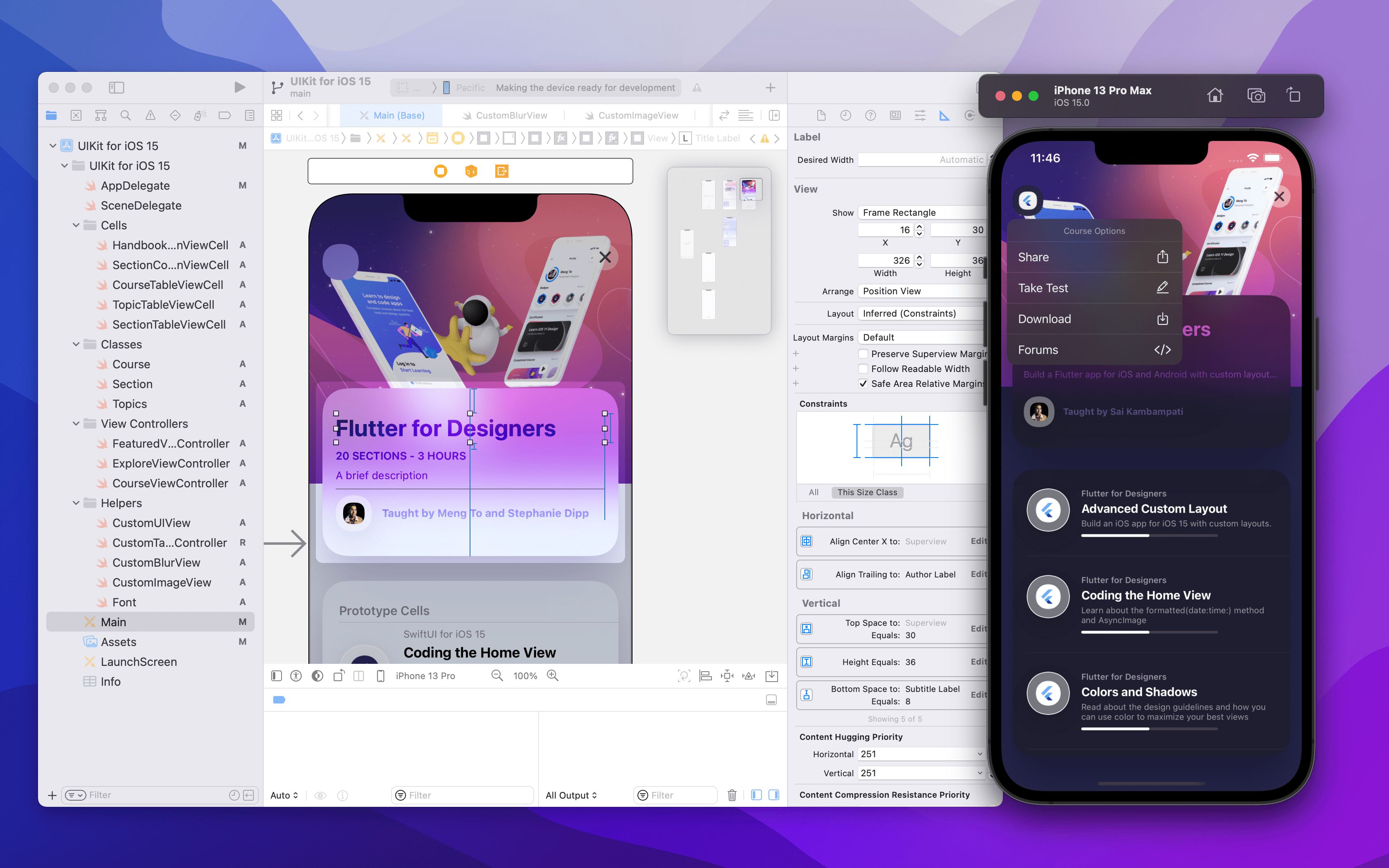Clear console with the trash icon
Screen dimensions: 1389x868
coord(732,795)
